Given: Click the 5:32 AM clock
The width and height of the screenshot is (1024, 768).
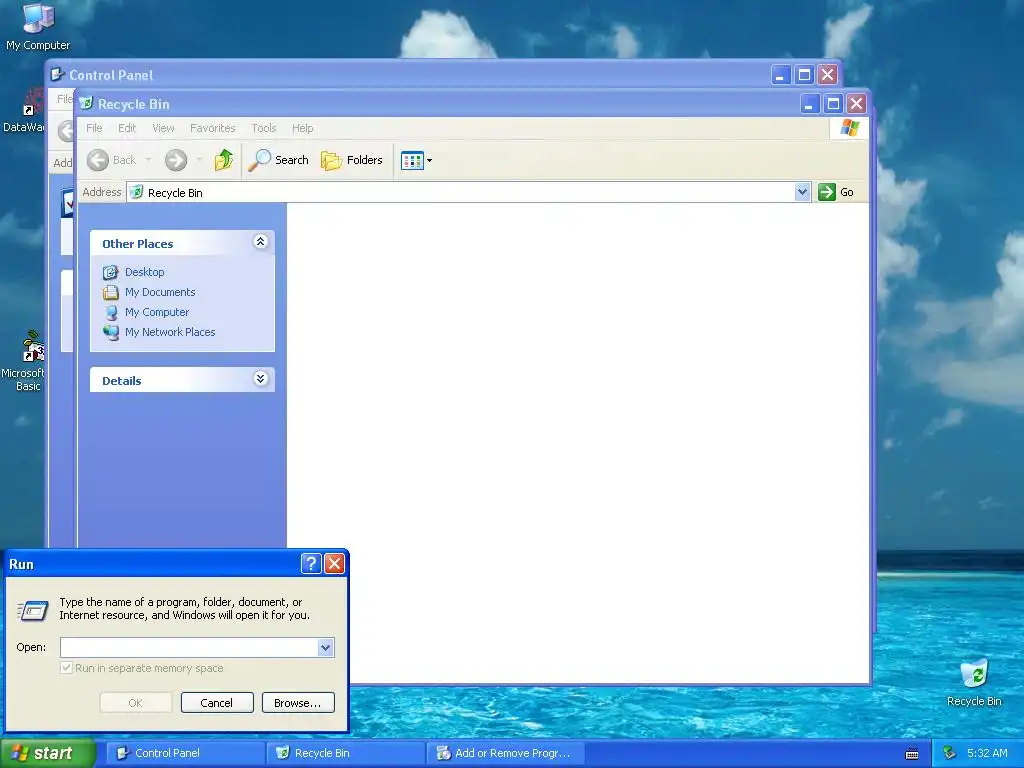Looking at the screenshot, I should (x=987, y=753).
